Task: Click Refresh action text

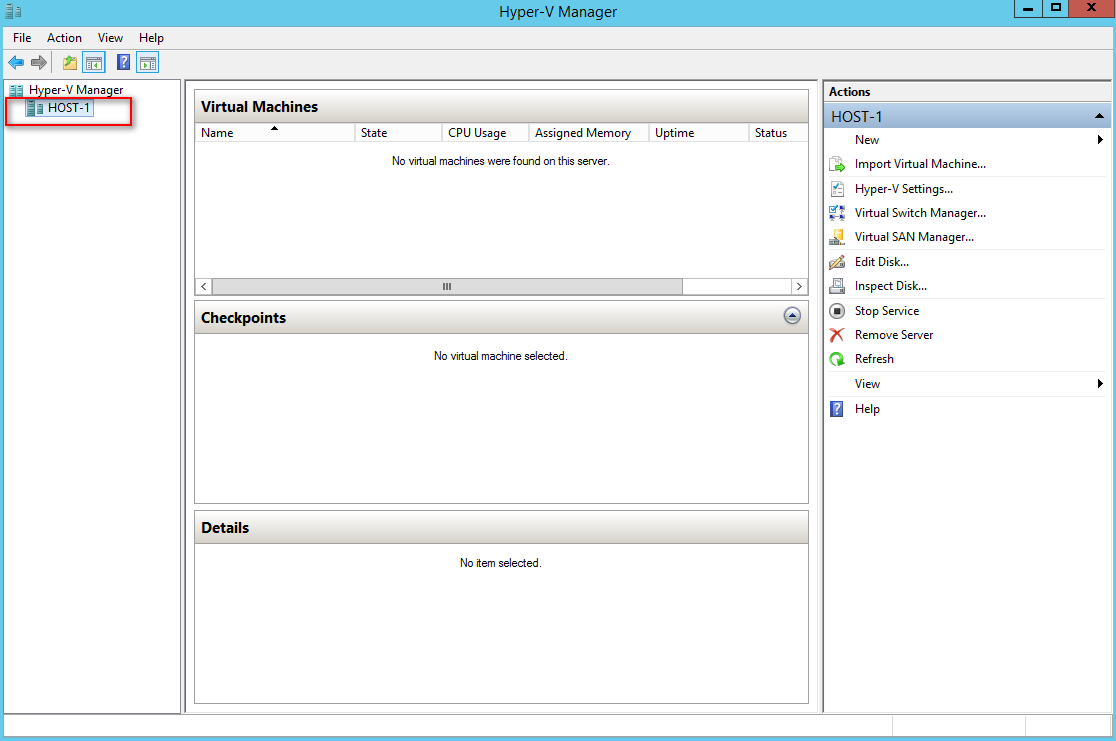Action: point(874,359)
